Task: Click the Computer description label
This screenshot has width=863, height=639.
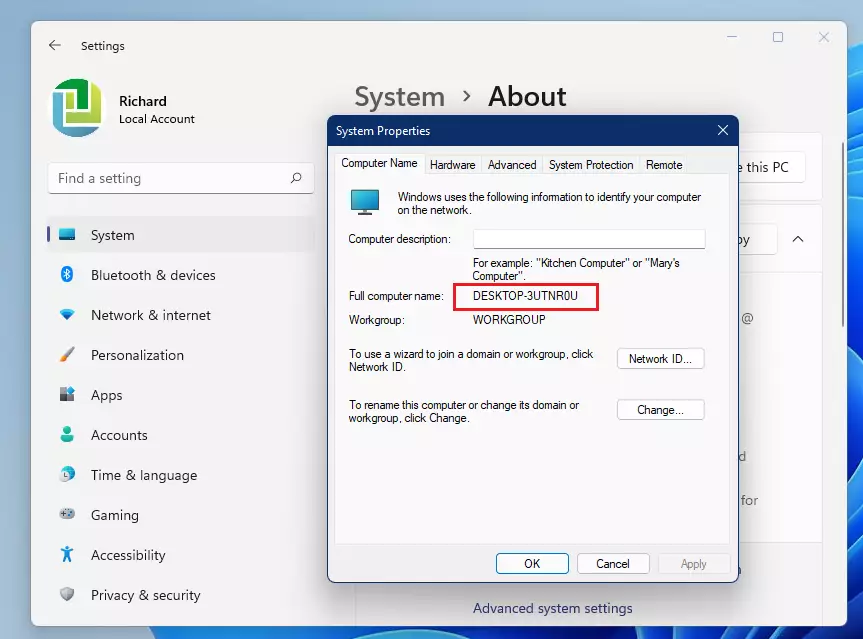Action: click(399, 239)
